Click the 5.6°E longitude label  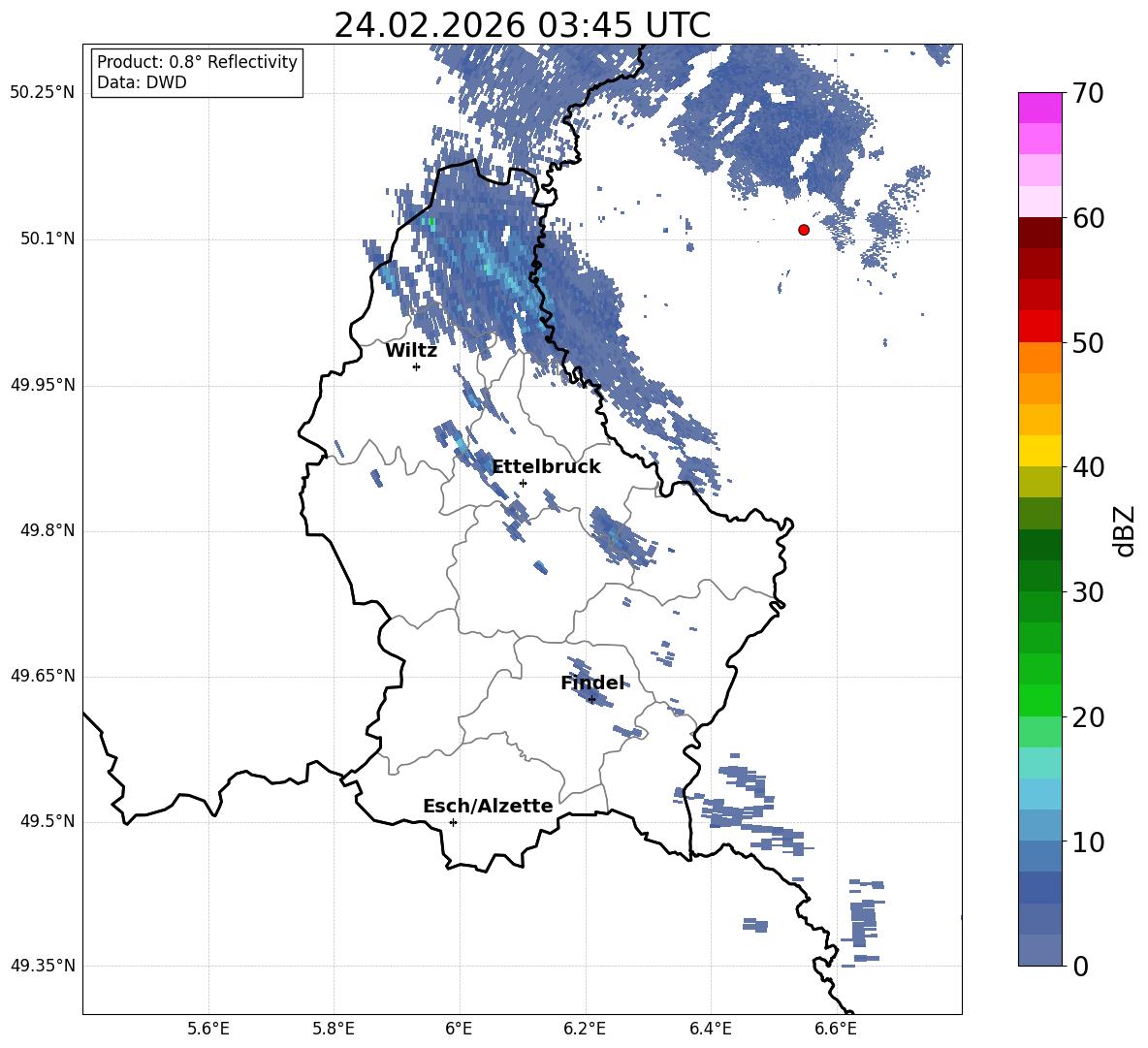(x=208, y=1029)
